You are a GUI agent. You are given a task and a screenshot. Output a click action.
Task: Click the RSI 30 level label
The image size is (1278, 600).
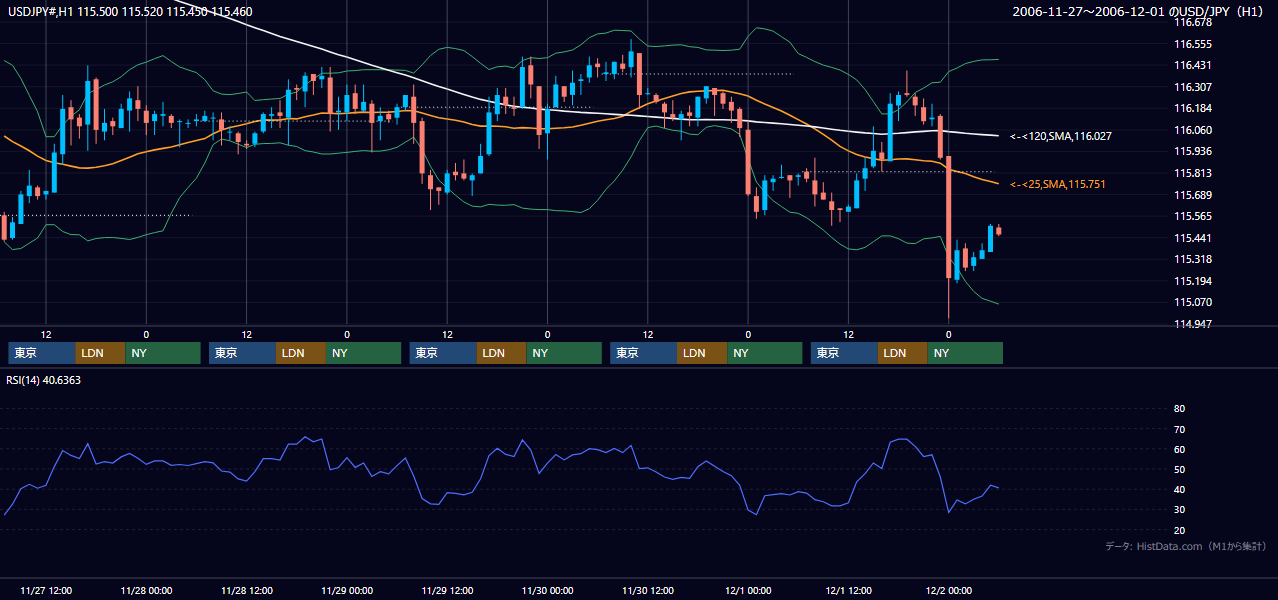coord(1179,510)
